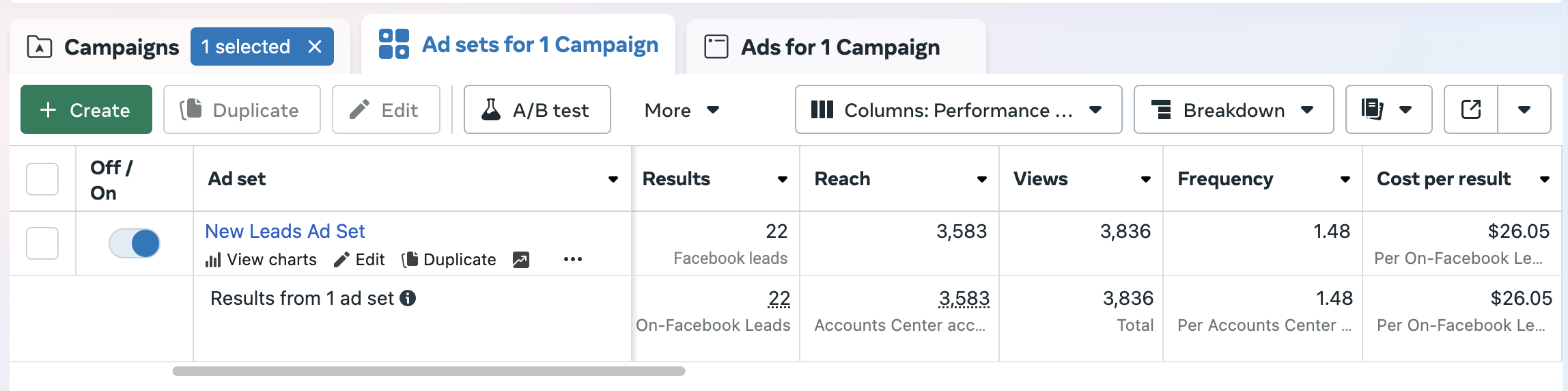Click the info icon beside Results from 1 ad set
1568x391 pixels.
click(408, 298)
